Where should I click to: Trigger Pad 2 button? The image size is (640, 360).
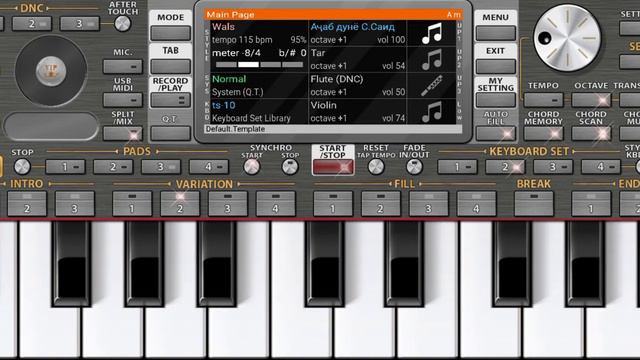113,167
